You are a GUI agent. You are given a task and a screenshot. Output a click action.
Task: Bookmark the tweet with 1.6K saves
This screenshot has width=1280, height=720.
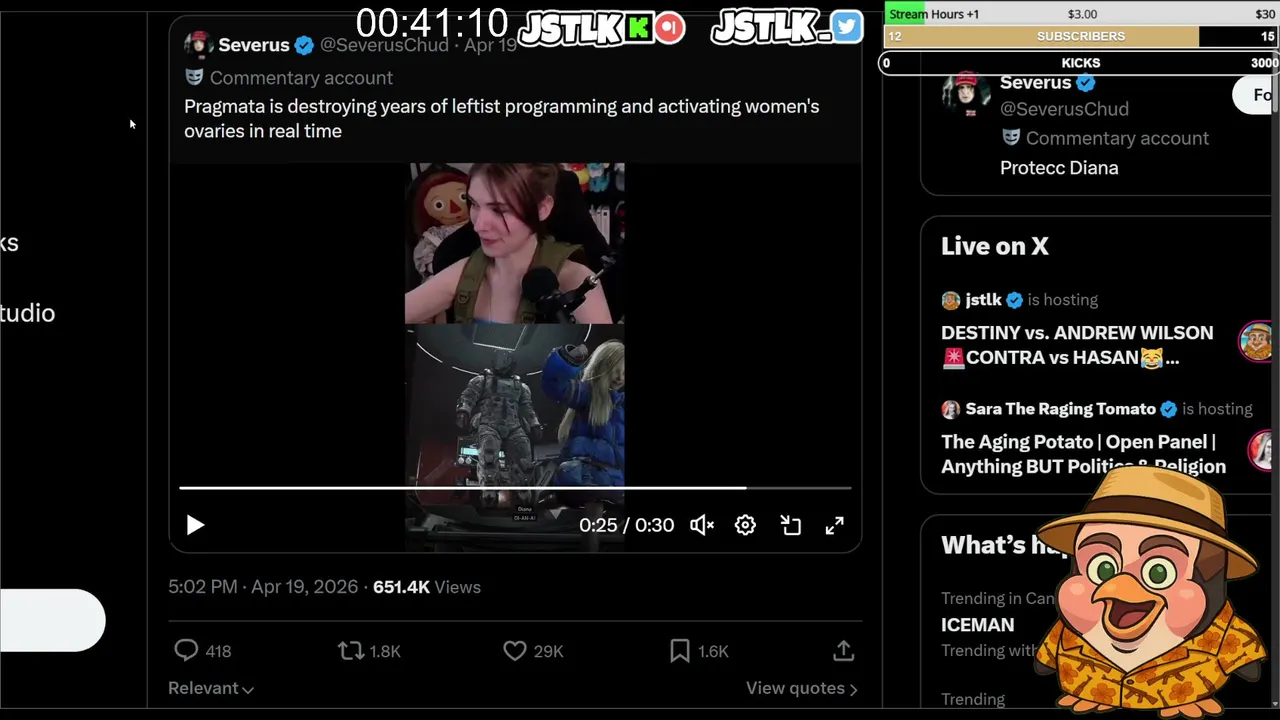coord(680,651)
